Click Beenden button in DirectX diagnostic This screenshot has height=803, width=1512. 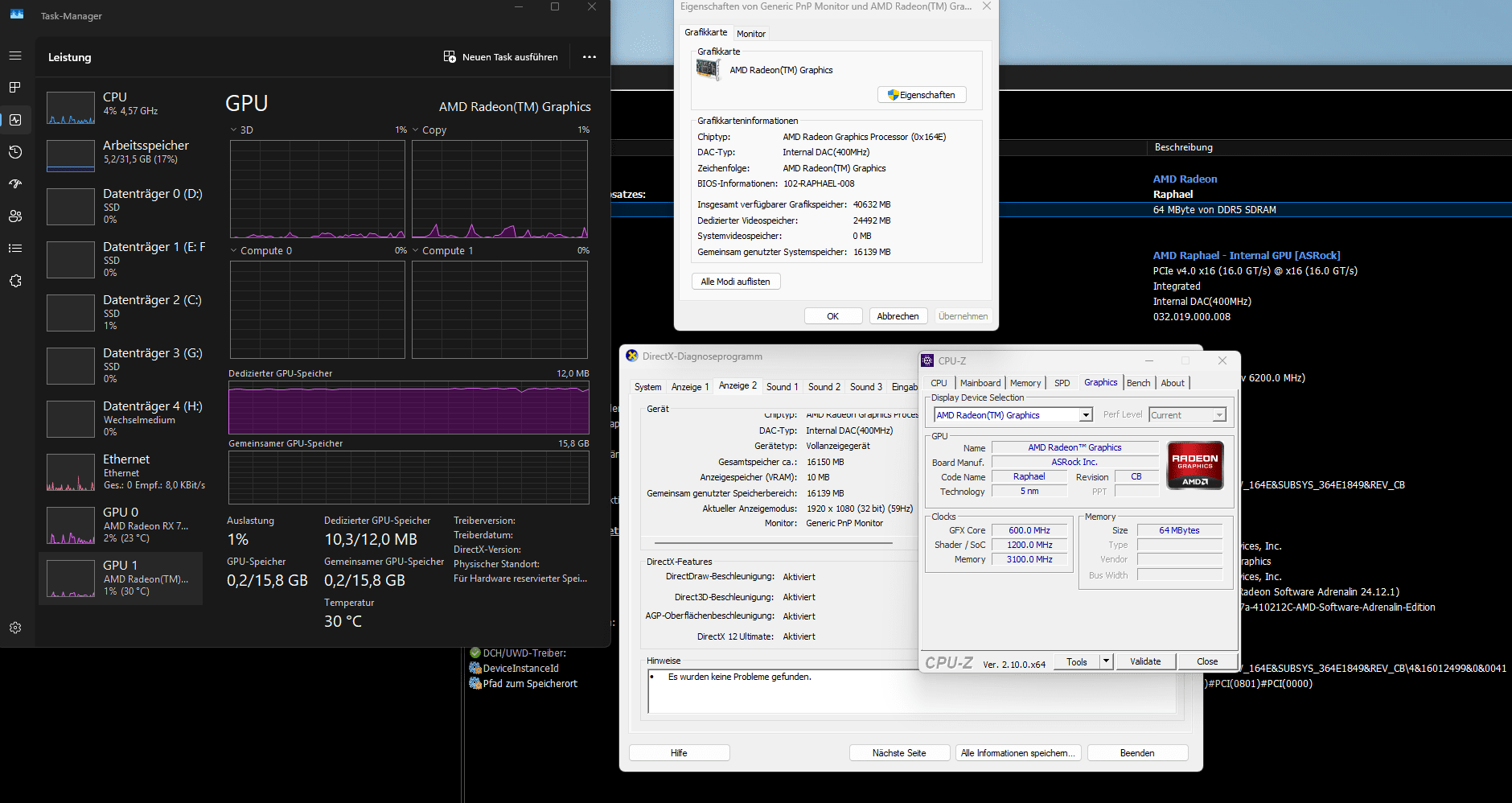1137,753
